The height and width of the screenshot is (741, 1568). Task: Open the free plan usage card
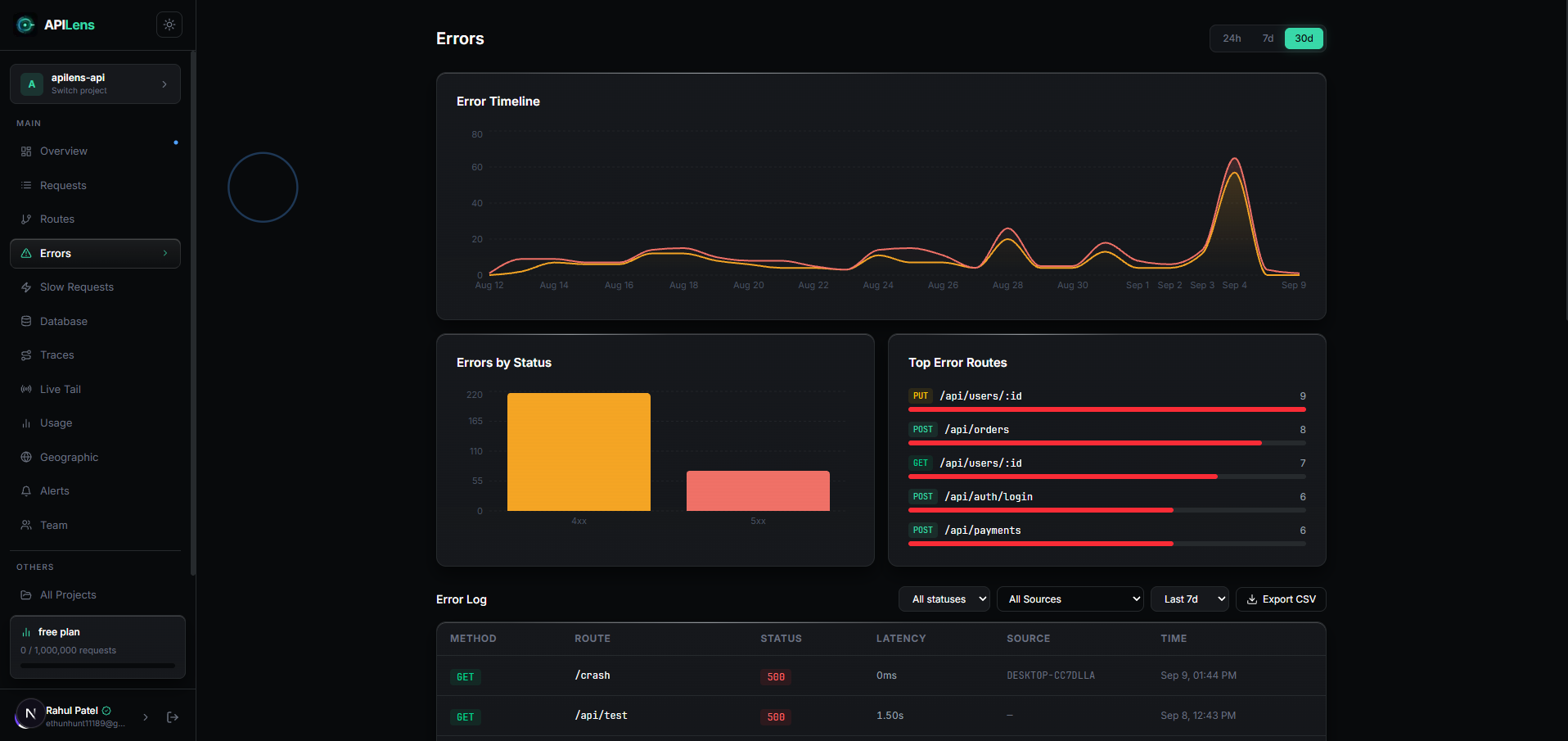coord(97,647)
